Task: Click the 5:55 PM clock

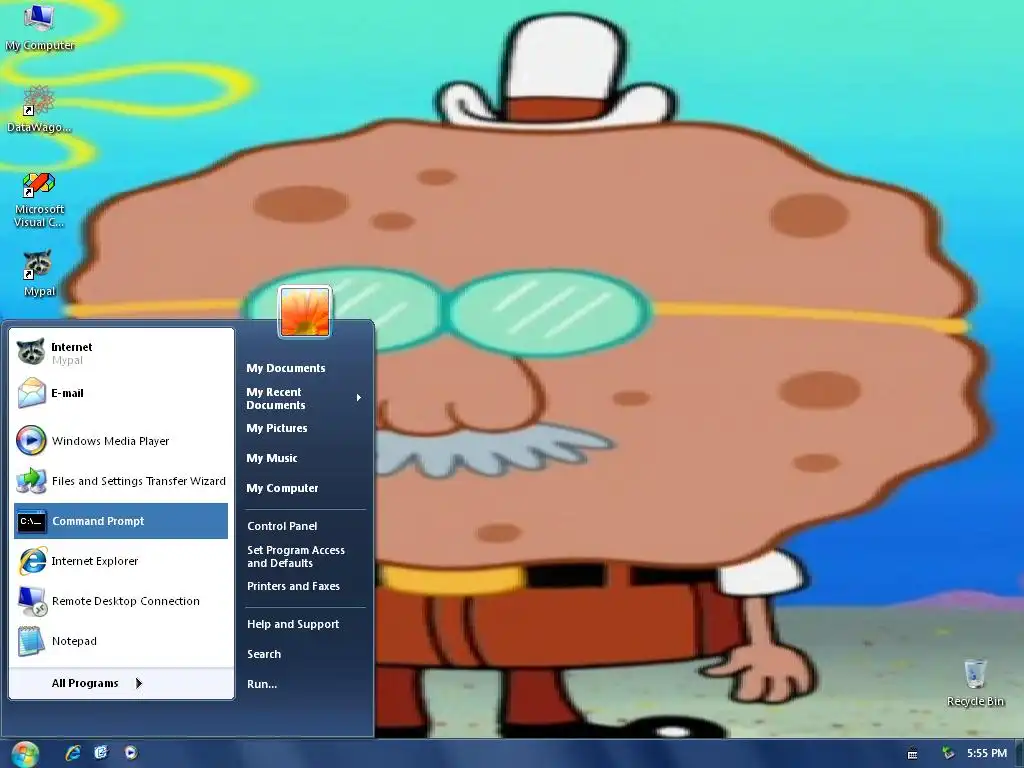Action: pos(987,753)
